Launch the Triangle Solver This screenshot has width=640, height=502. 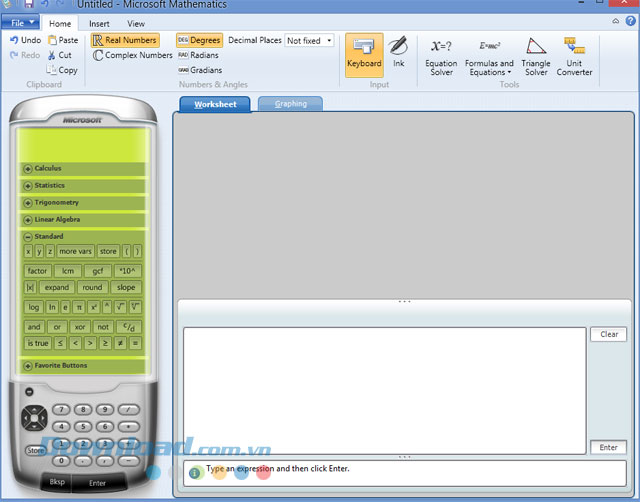pos(536,56)
